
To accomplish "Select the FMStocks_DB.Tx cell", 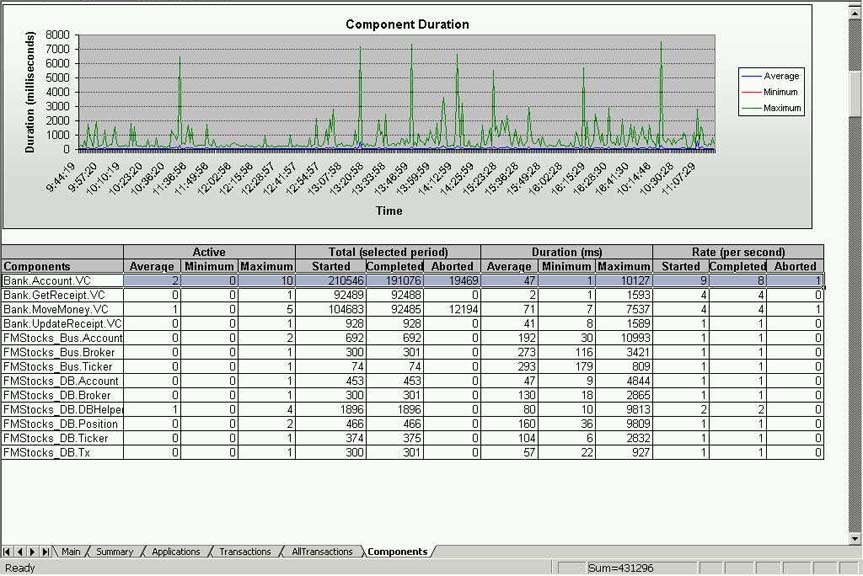I will point(62,452).
